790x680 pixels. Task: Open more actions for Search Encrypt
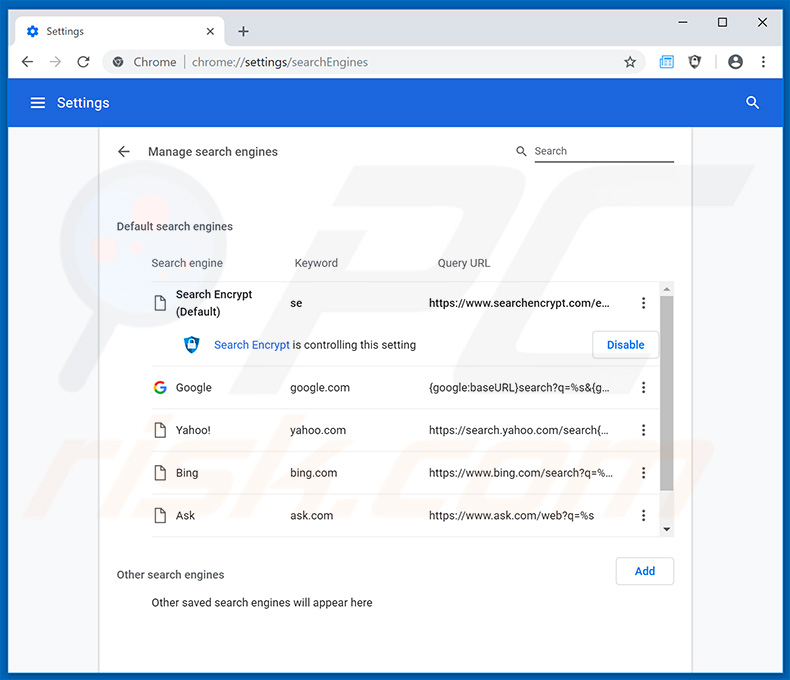[x=643, y=303]
